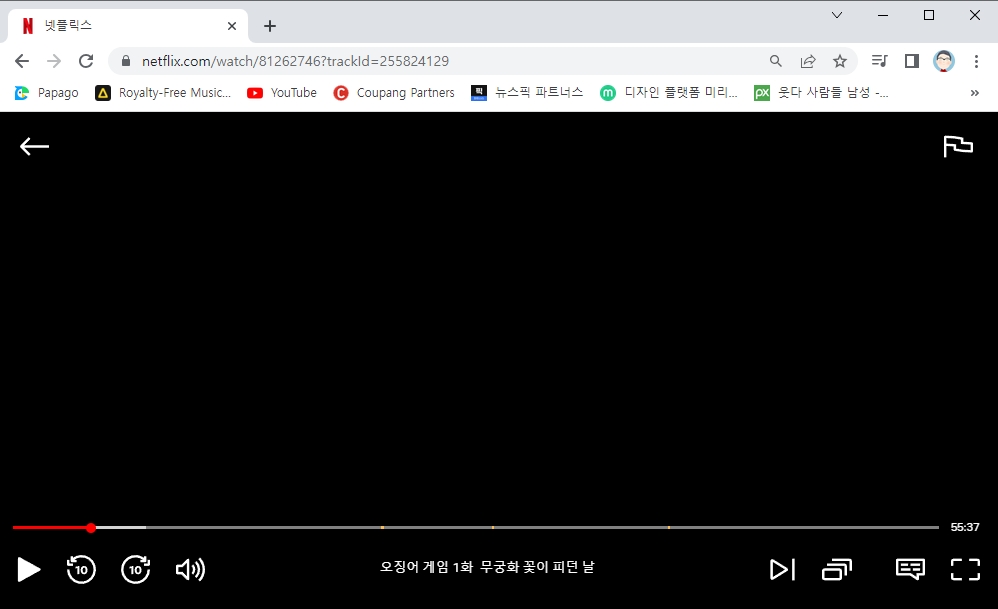
Task: Open a new browser tab
Action: (270, 26)
